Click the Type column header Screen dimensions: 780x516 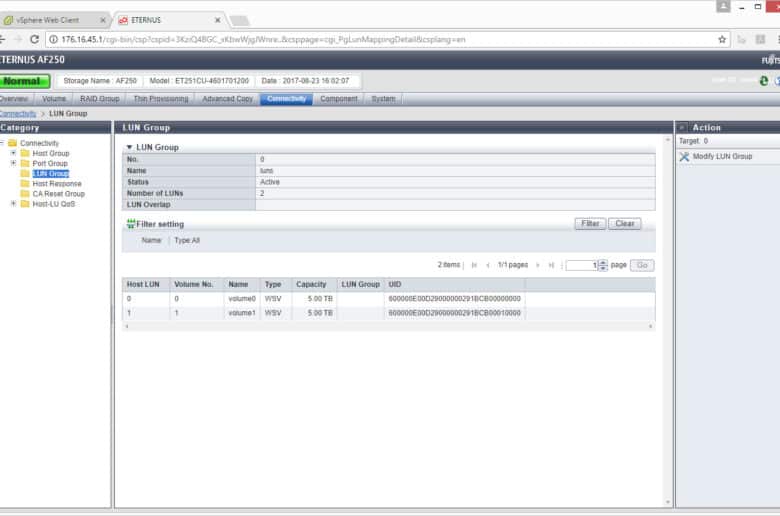(276, 285)
